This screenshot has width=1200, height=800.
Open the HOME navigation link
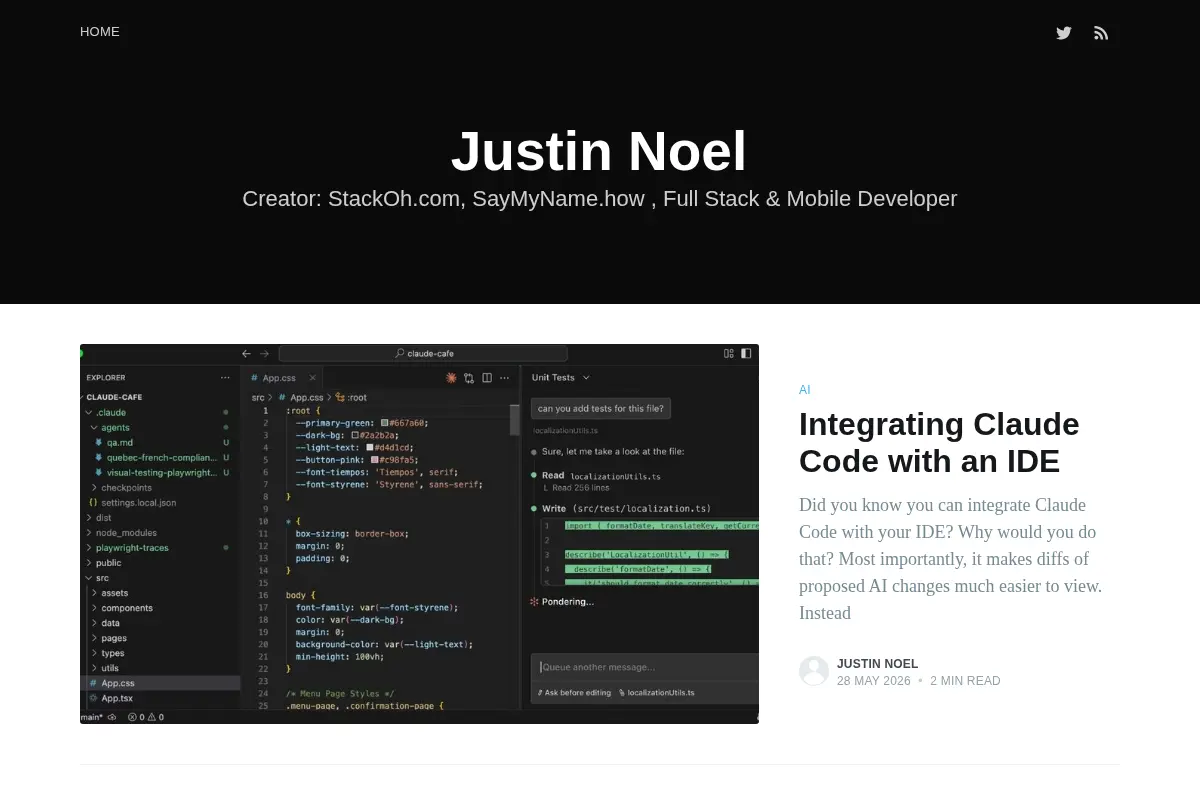tap(100, 32)
